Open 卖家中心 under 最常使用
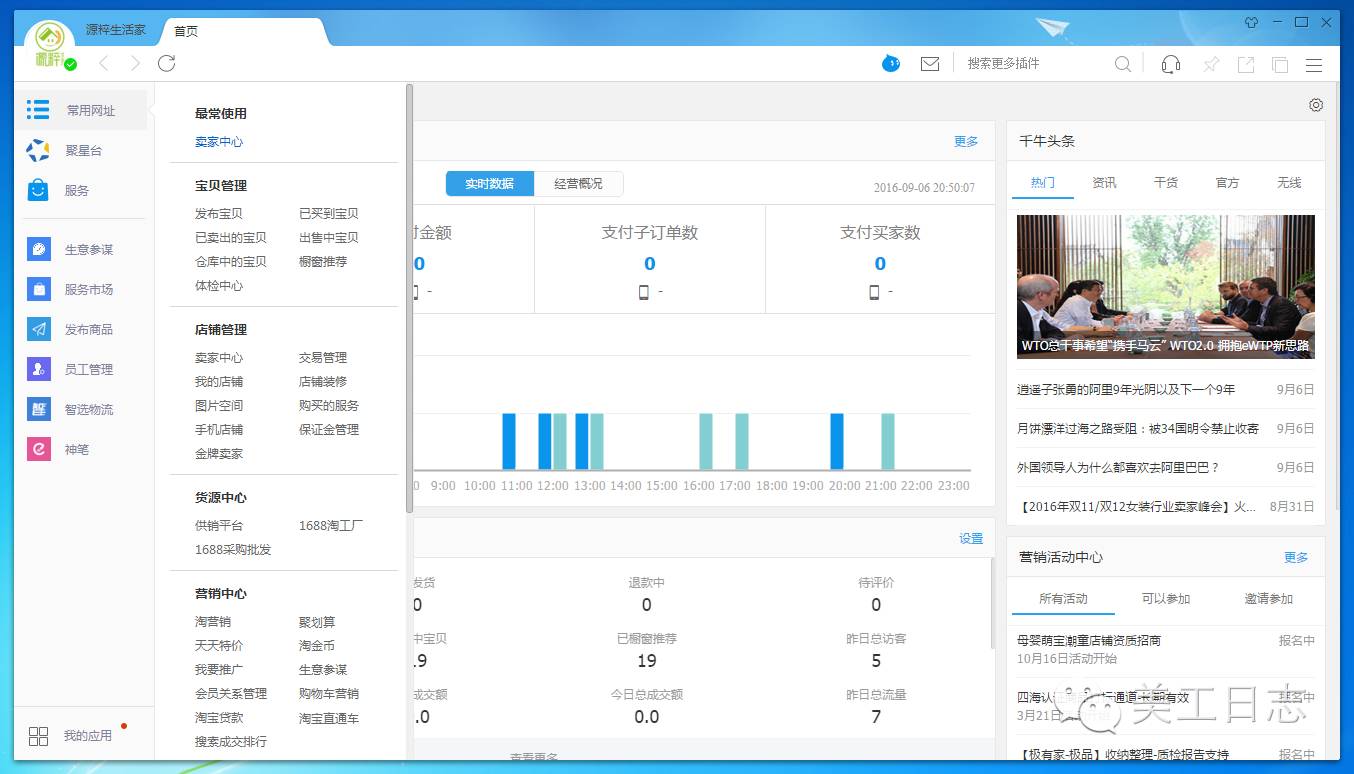The height and width of the screenshot is (774, 1354). [219, 141]
